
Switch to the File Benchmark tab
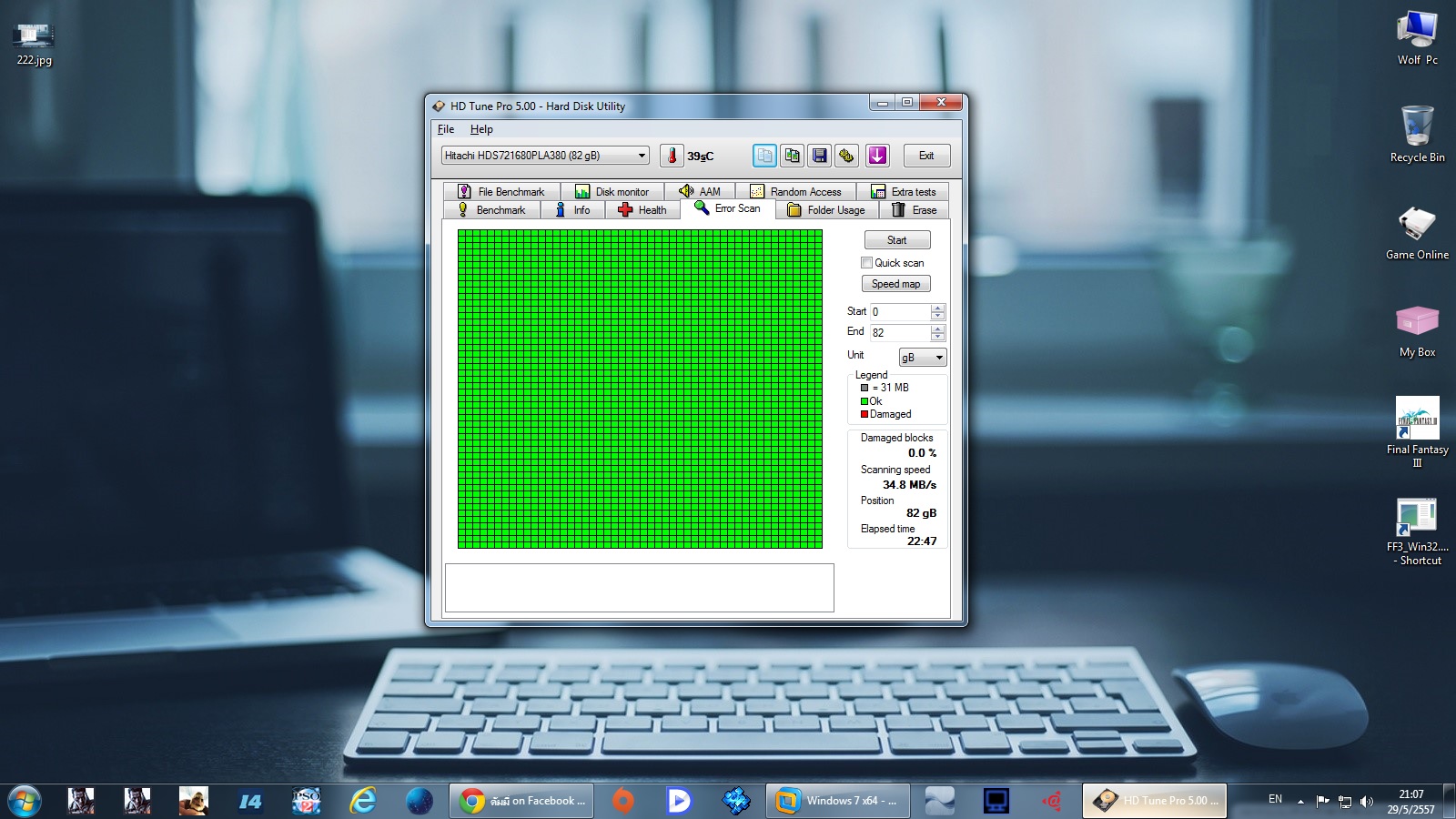501,191
